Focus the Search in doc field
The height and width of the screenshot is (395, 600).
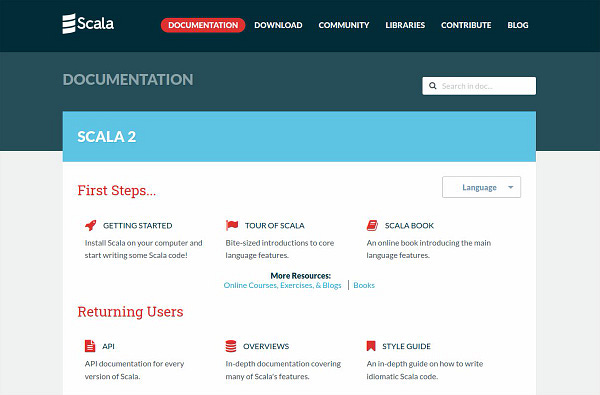click(x=479, y=86)
